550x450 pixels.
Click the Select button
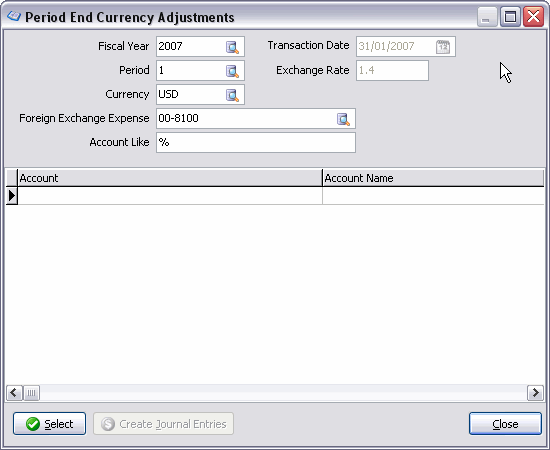tap(49, 424)
